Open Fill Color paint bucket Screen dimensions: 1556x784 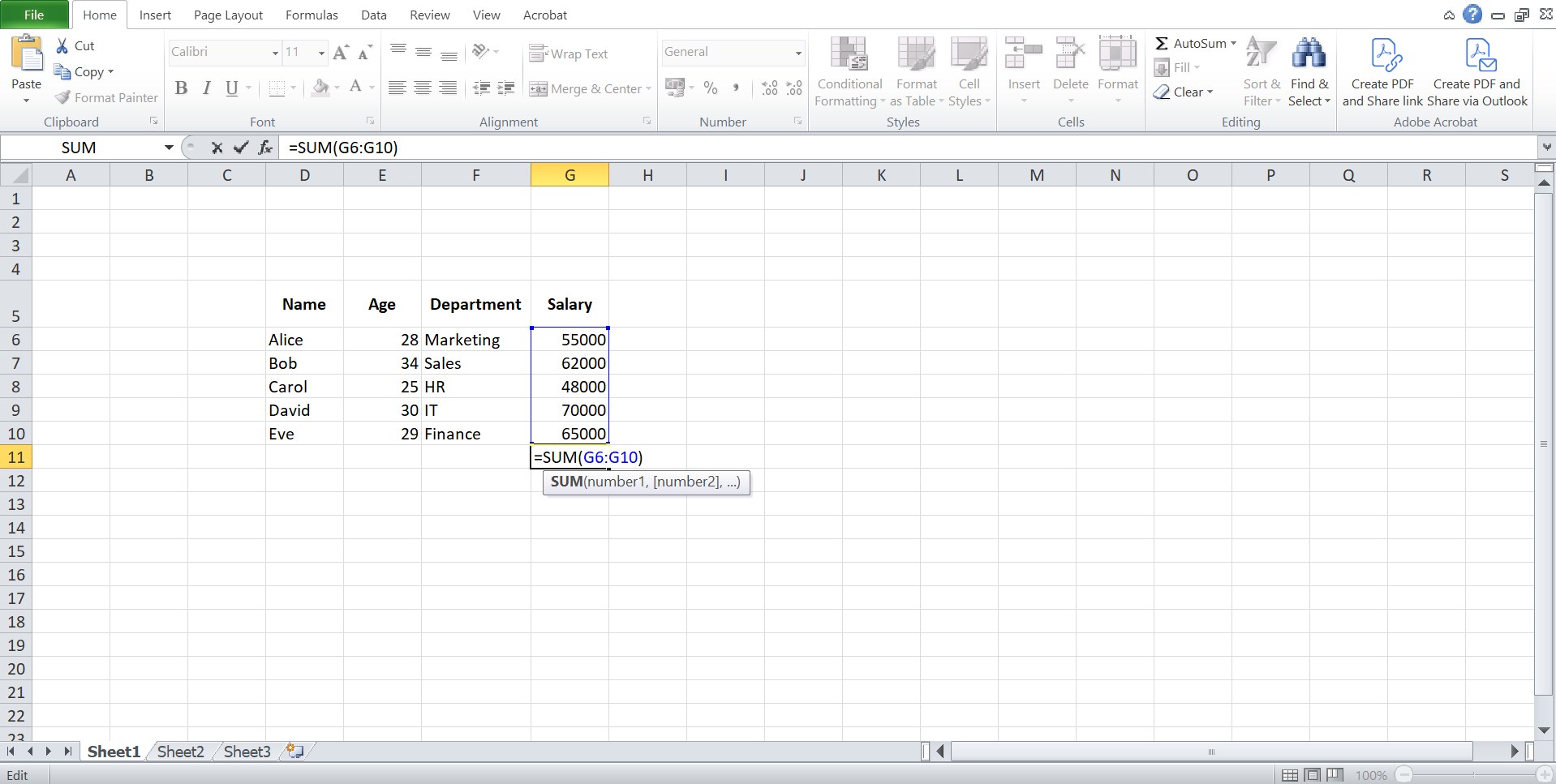[321, 88]
